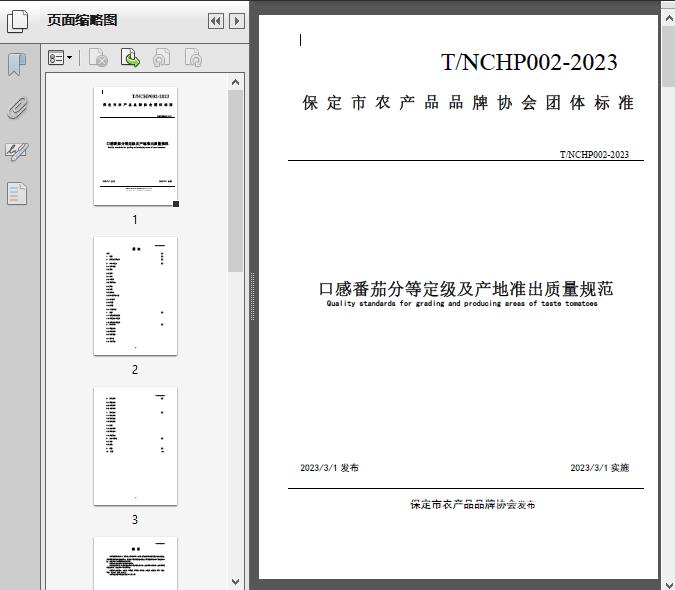675x590 pixels.
Task: Click small T/NCHP002-2023 above the line
Action: pos(594,154)
